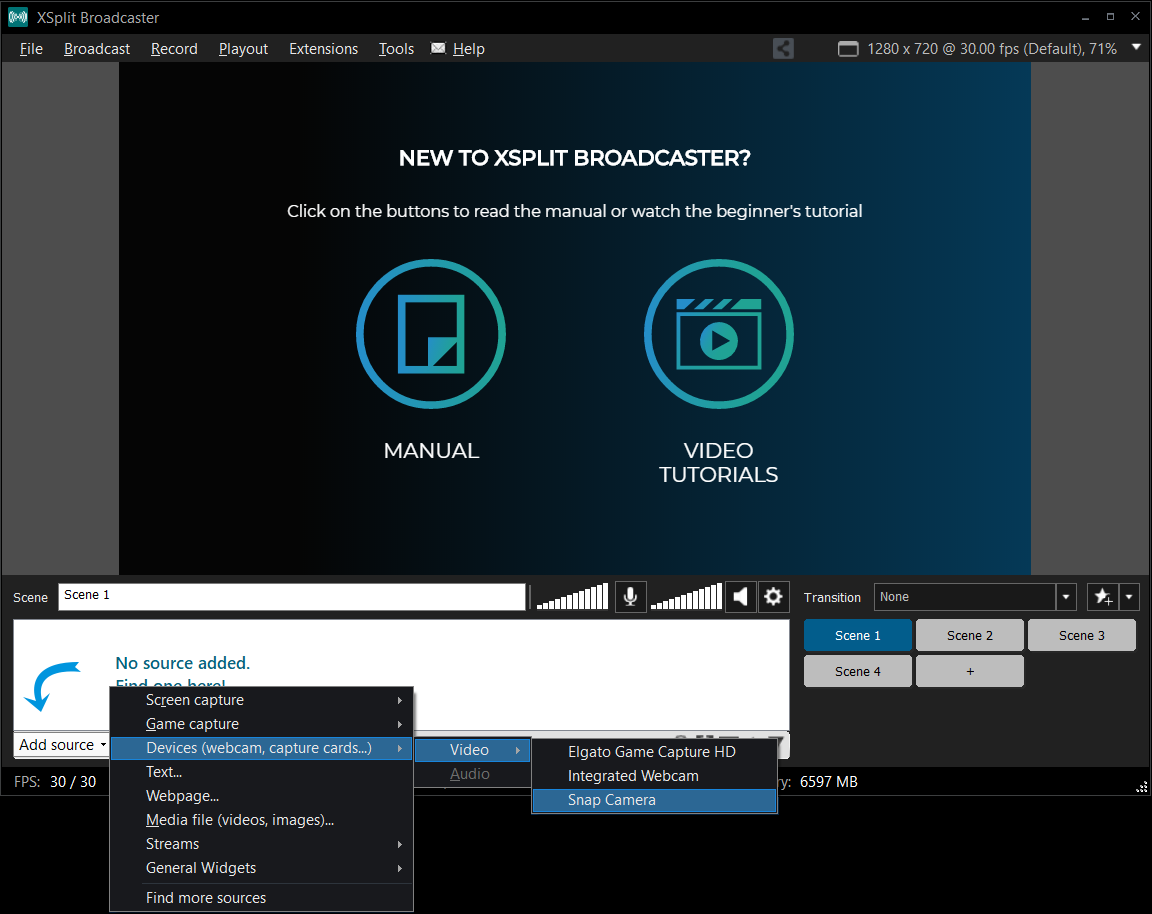Close the XSplit Broadcaster window
Image resolution: width=1152 pixels, height=914 pixels.
pyautogui.click(x=1135, y=17)
